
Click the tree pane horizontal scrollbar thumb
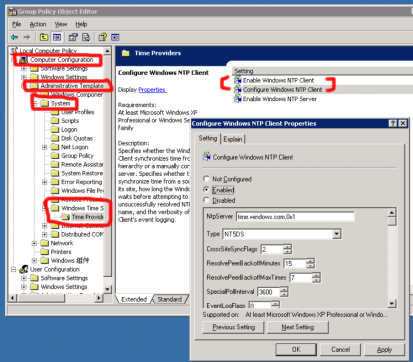click(x=40, y=298)
